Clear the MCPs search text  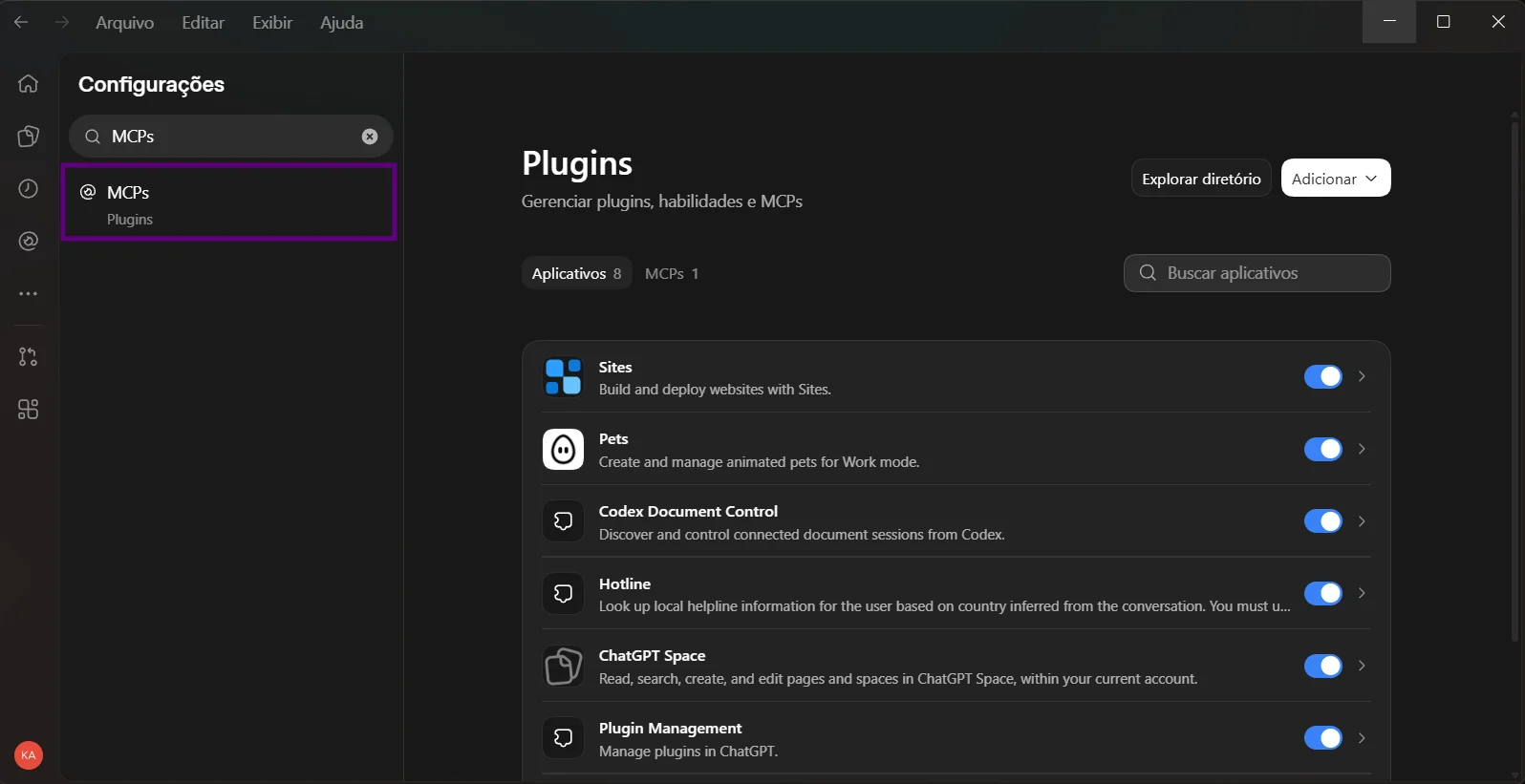(370, 137)
